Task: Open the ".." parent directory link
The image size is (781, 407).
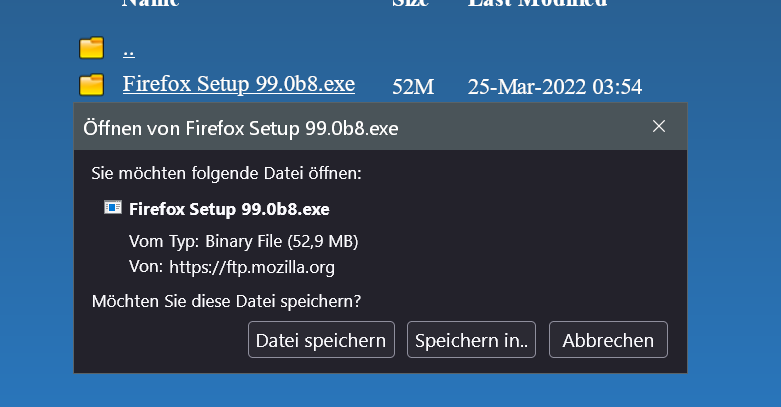Action: tap(129, 48)
